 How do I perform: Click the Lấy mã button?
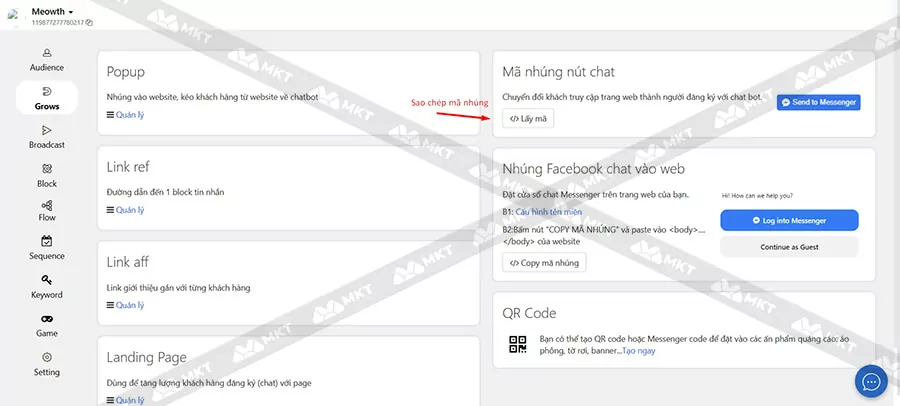point(528,118)
